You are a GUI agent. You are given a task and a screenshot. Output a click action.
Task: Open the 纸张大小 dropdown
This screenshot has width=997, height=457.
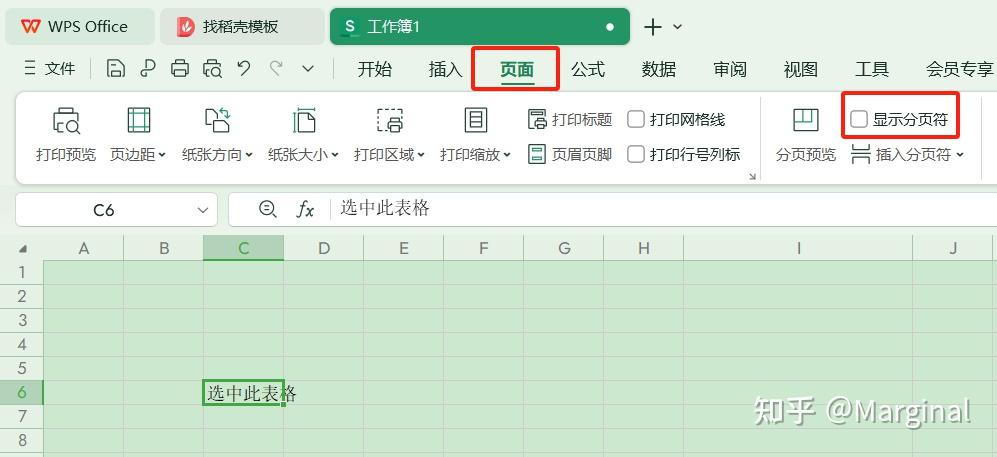click(303, 135)
